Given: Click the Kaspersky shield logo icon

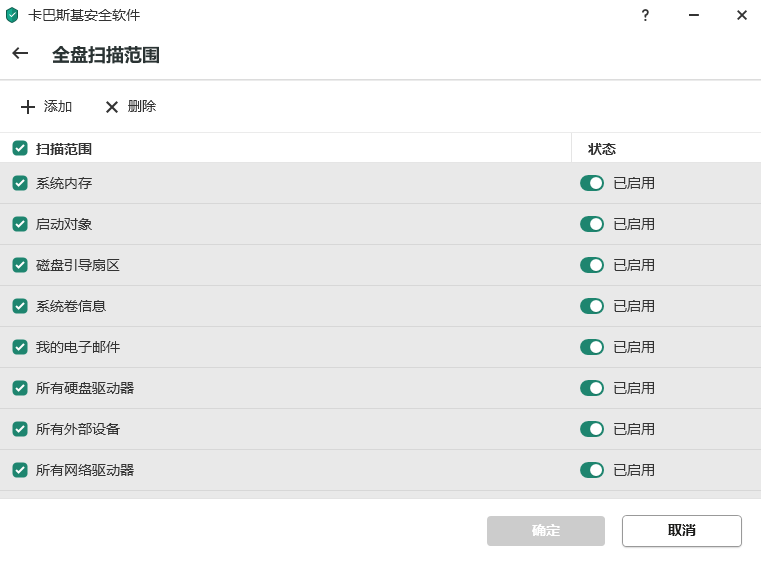Looking at the screenshot, I should pos(12,15).
